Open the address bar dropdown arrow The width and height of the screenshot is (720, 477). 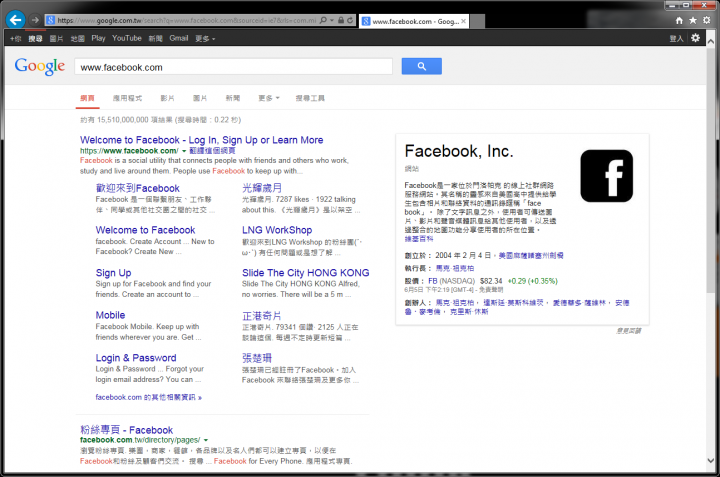tap(332, 21)
